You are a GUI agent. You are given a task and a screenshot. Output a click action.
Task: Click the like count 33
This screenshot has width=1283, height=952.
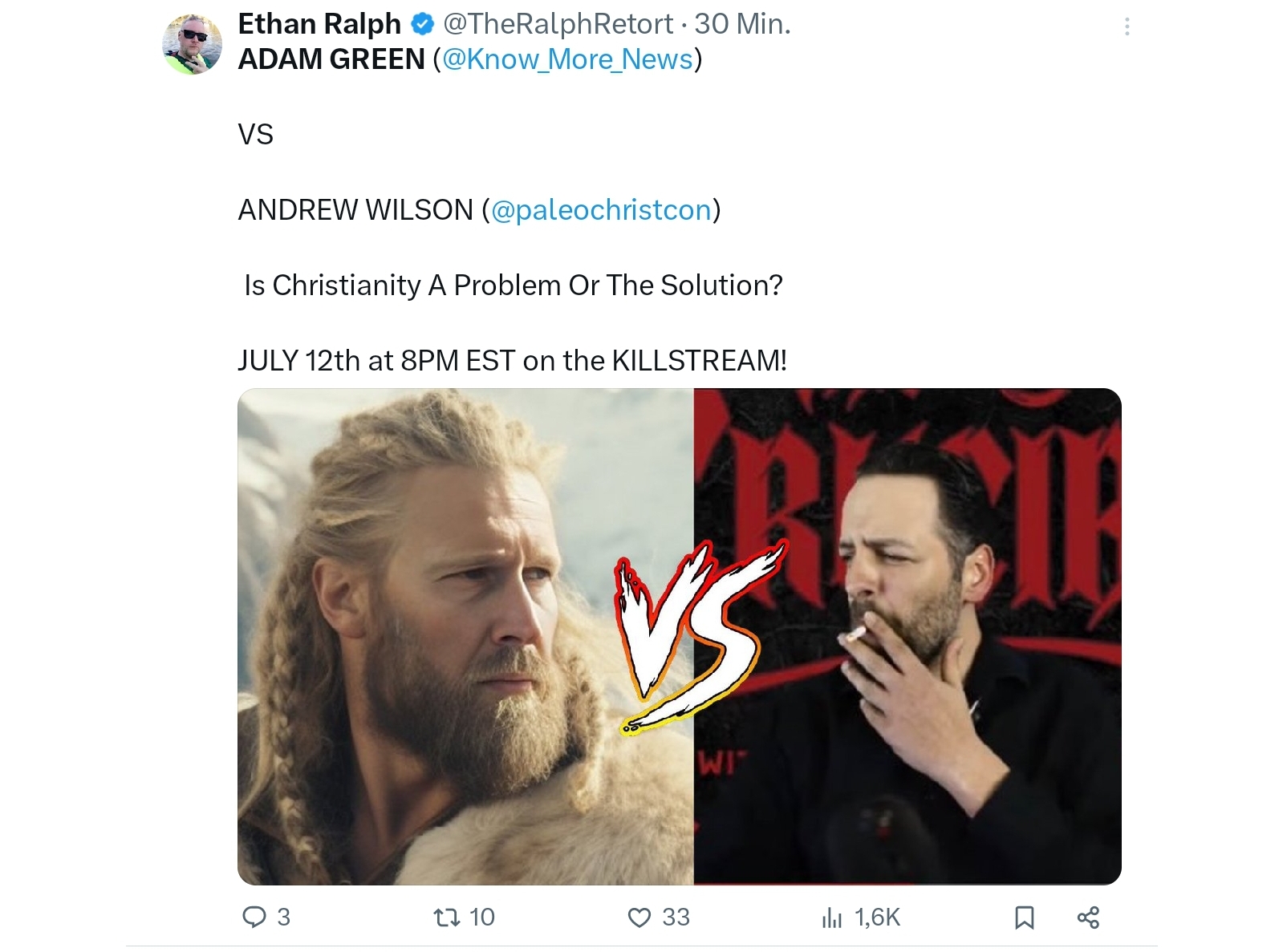[x=676, y=917]
